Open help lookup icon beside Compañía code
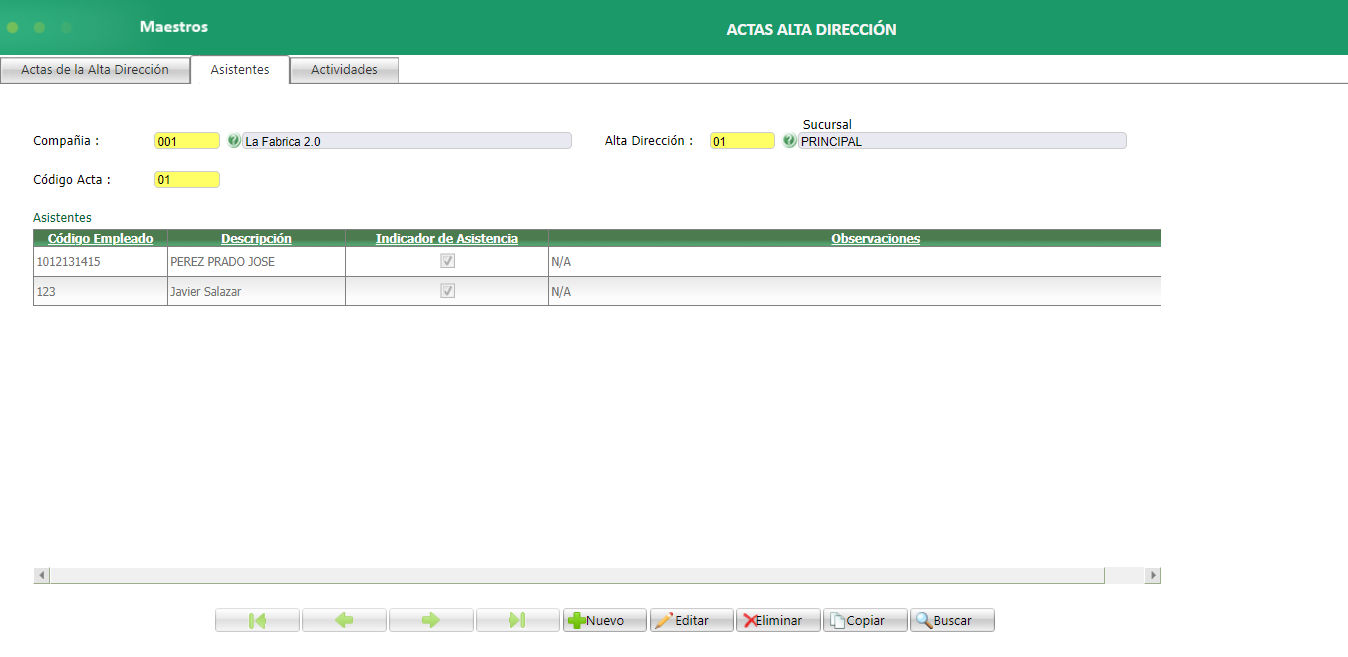The image size is (1348, 657). point(234,141)
